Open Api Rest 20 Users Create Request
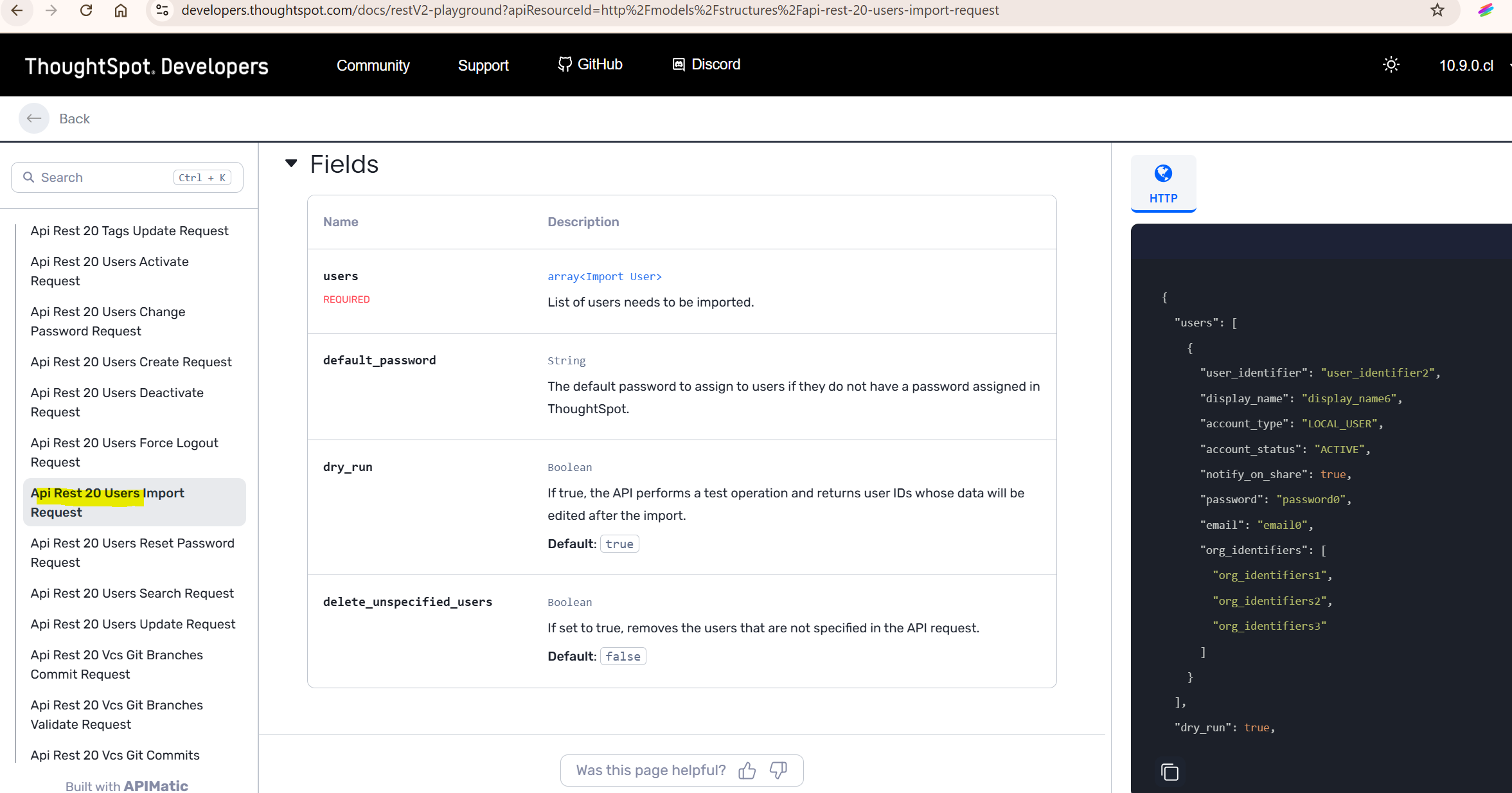Screen dimensions: 1512x793 [131, 362]
